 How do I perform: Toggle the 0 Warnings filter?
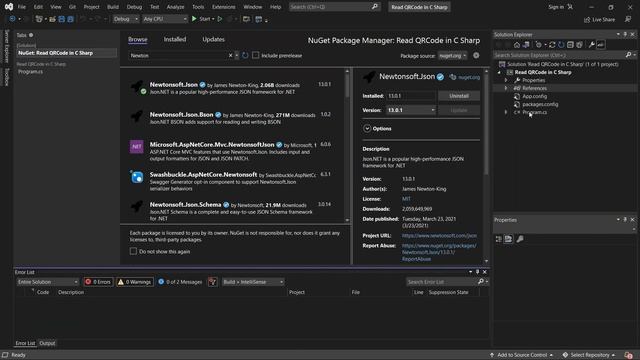135,282
